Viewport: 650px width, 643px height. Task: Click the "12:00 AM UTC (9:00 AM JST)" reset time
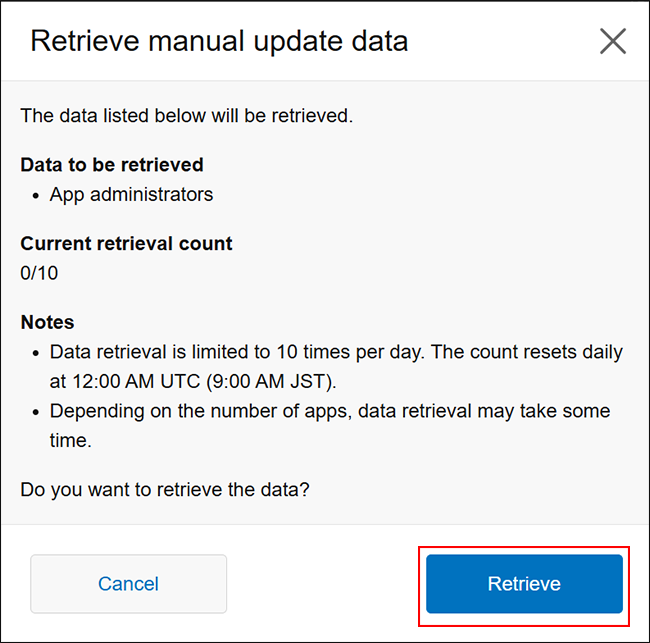coord(193,381)
